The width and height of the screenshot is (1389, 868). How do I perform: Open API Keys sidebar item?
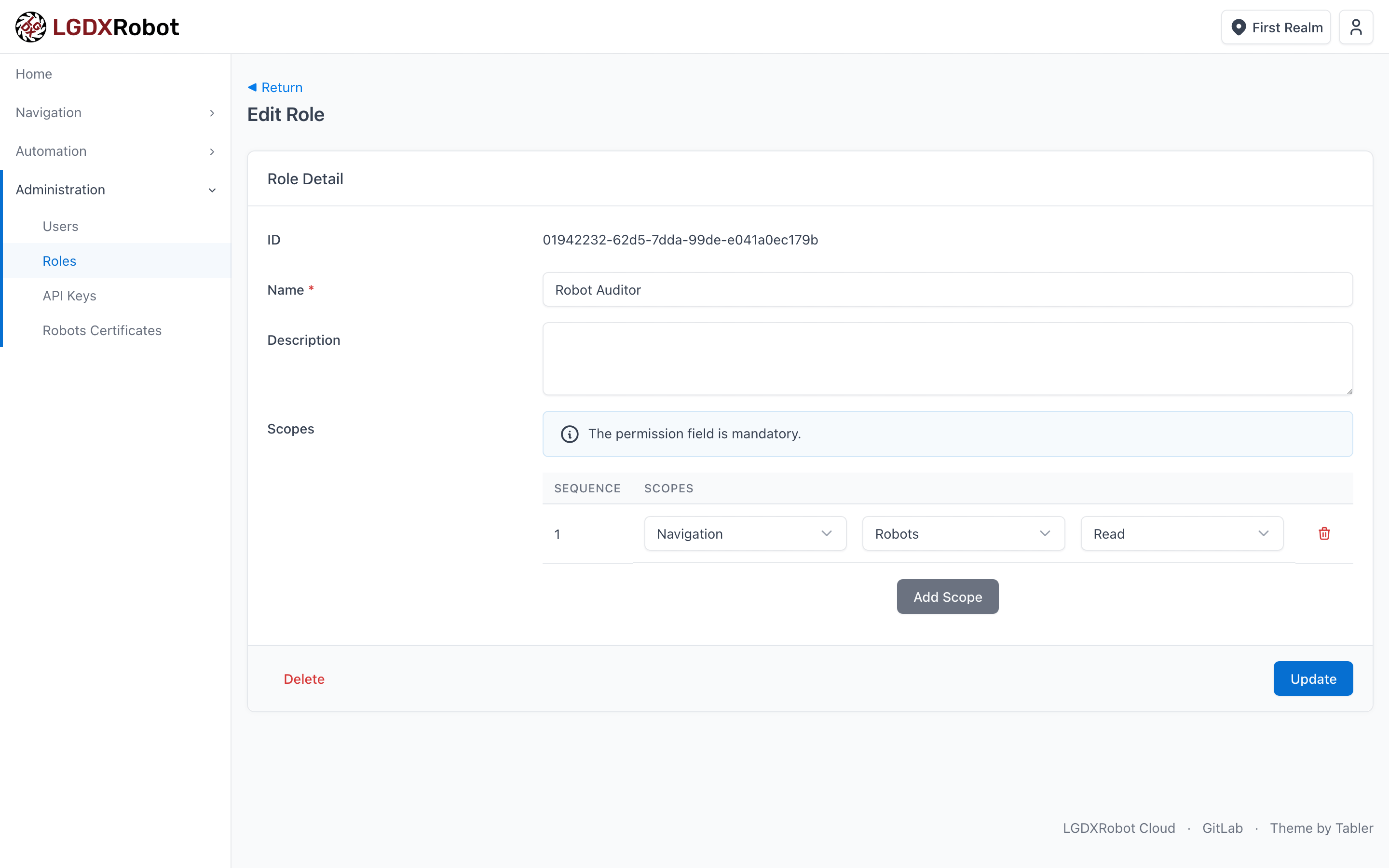[69, 296]
